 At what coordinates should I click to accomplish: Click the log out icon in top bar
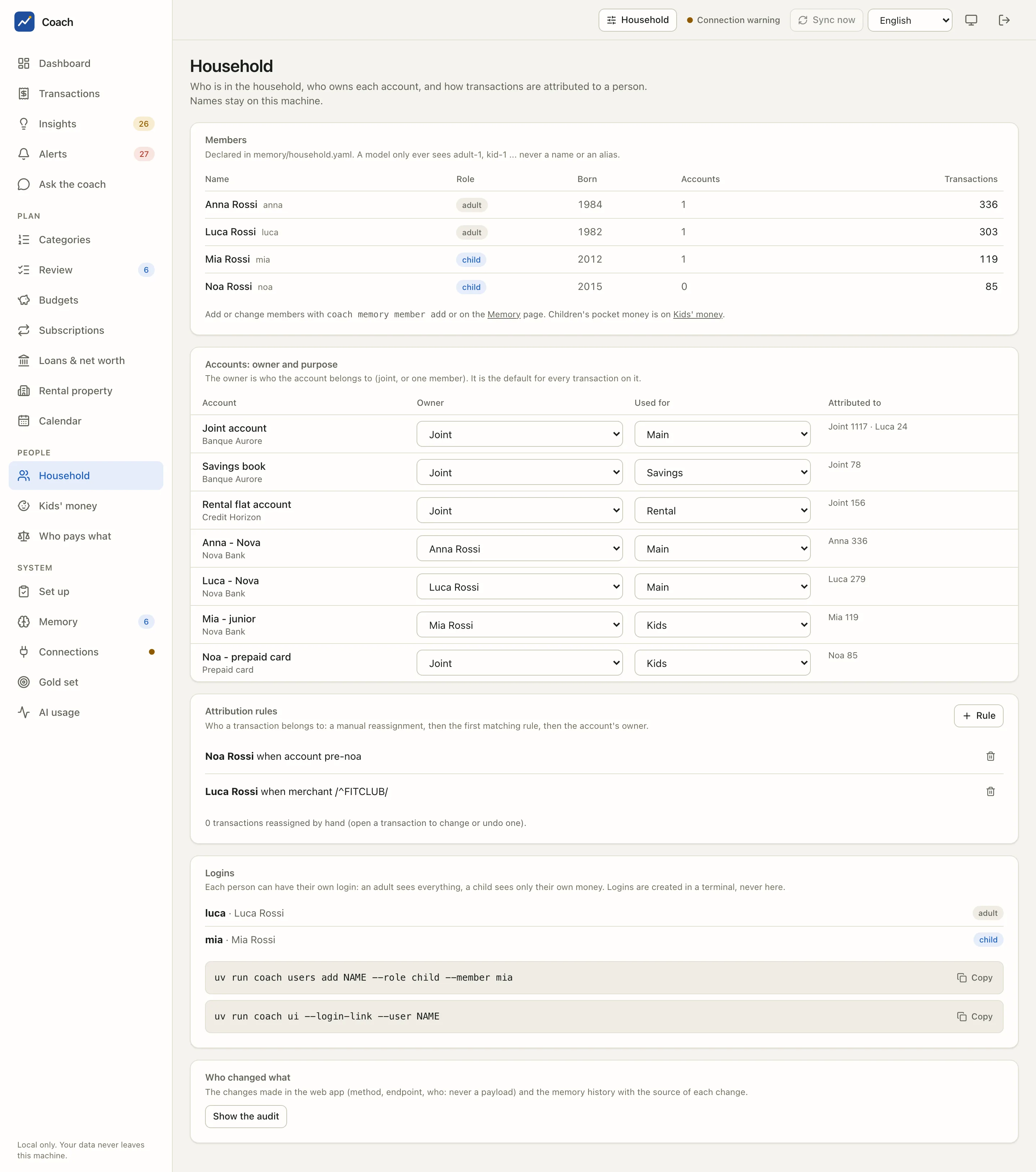point(1004,20)
